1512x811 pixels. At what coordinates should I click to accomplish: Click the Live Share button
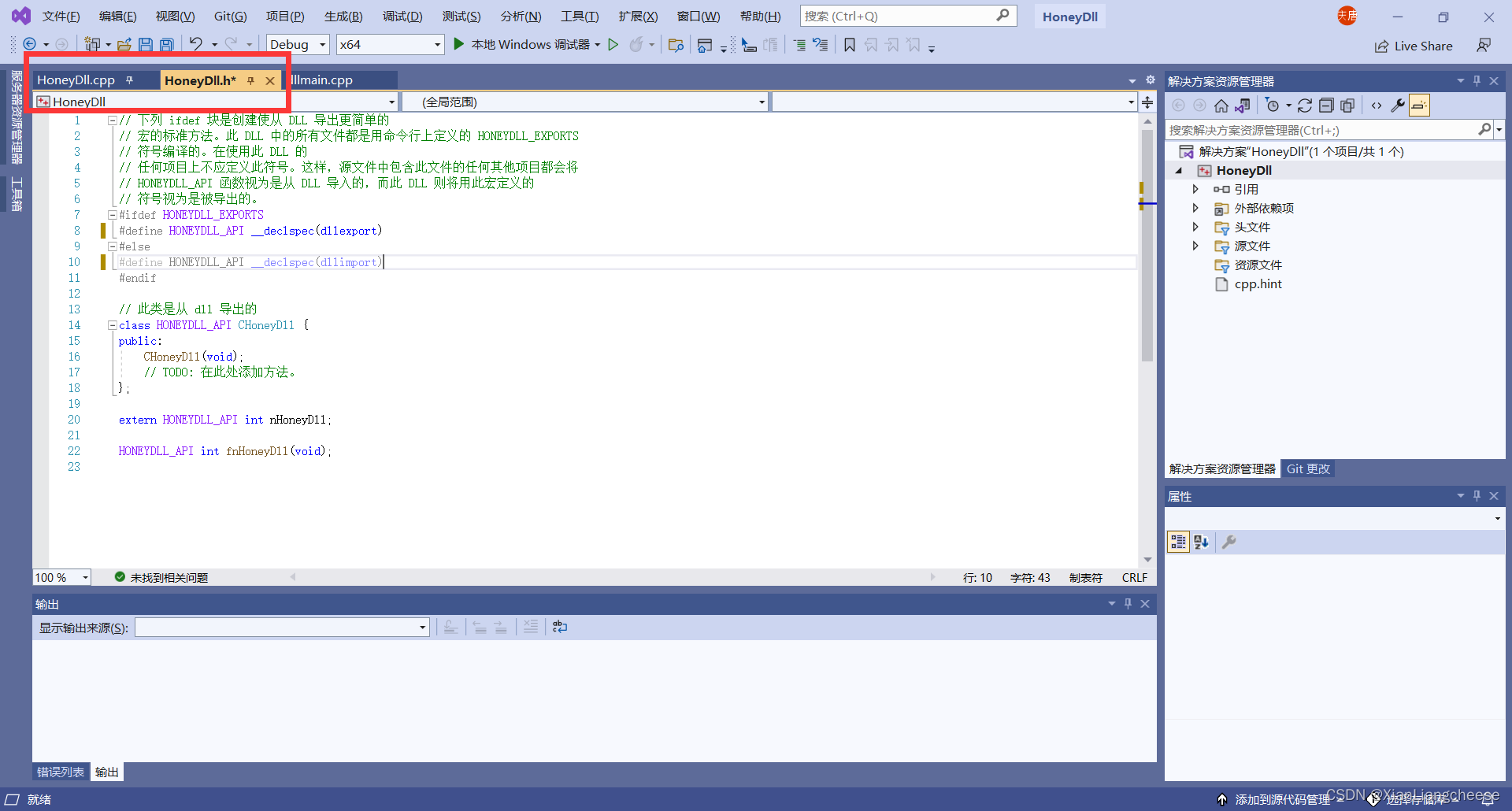click(x=1414, y=46)
